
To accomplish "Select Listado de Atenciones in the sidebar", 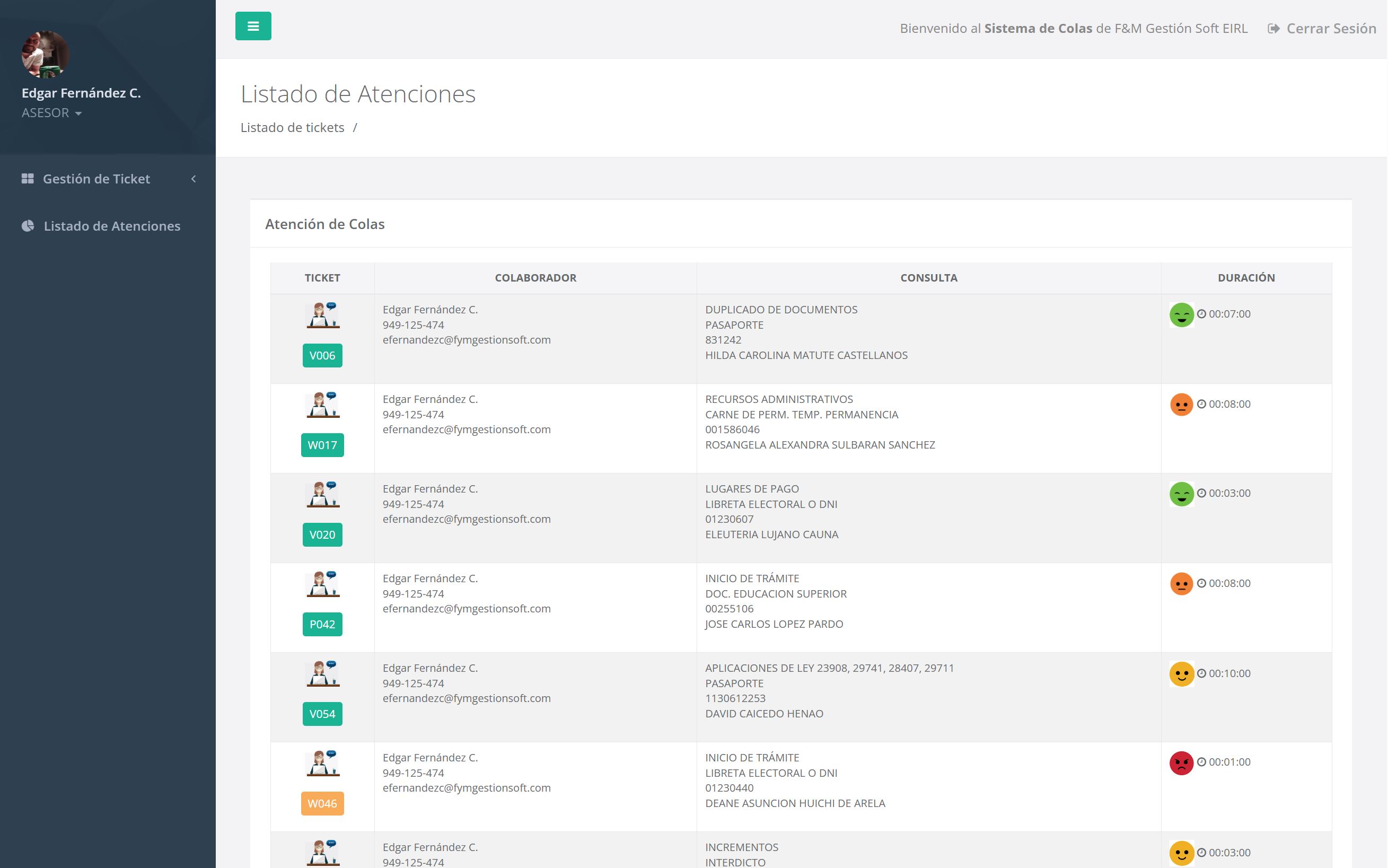I will tap(111, 225).
